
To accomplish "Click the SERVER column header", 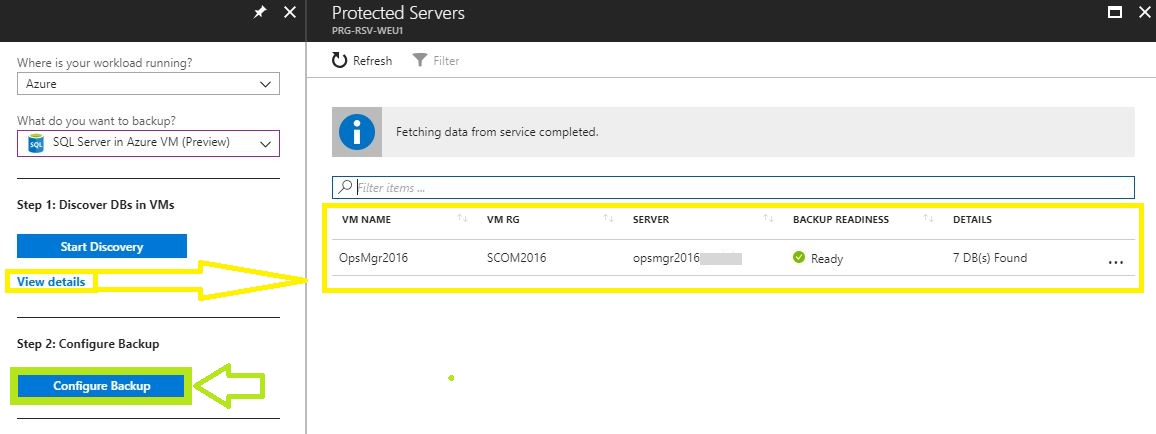I will (x=651, y=220).
